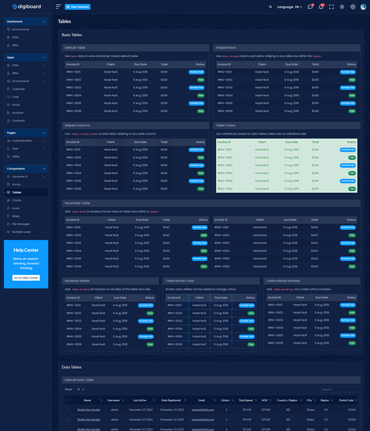The width and height of the screenshot is (370, 431).
Task: Collapse the Pages sidebar section
Action: tap(26, 133)
